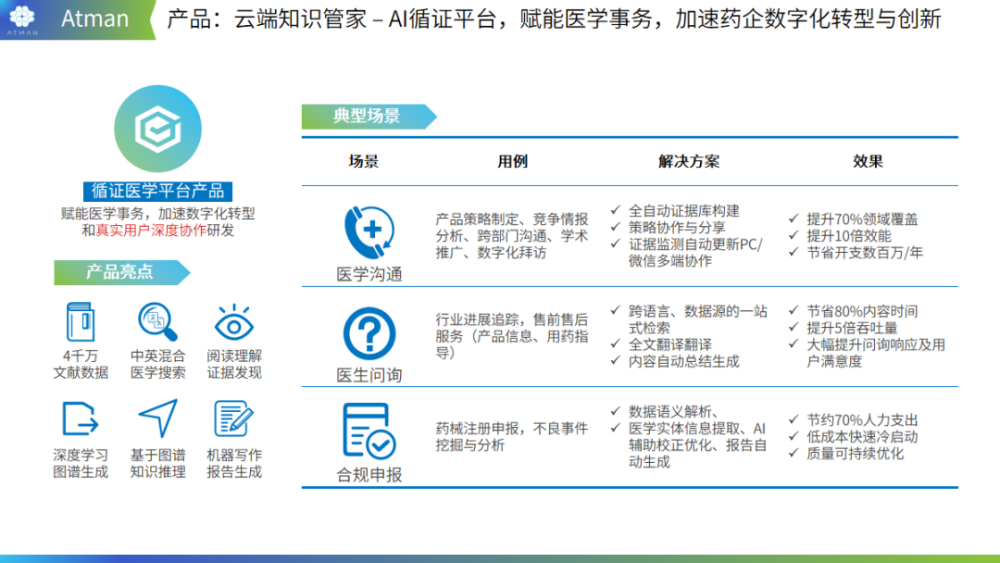Click the 机器写作报告生成 document pencil icon
The height and width of the screenshot is (563, 1000).
point(233,419)
